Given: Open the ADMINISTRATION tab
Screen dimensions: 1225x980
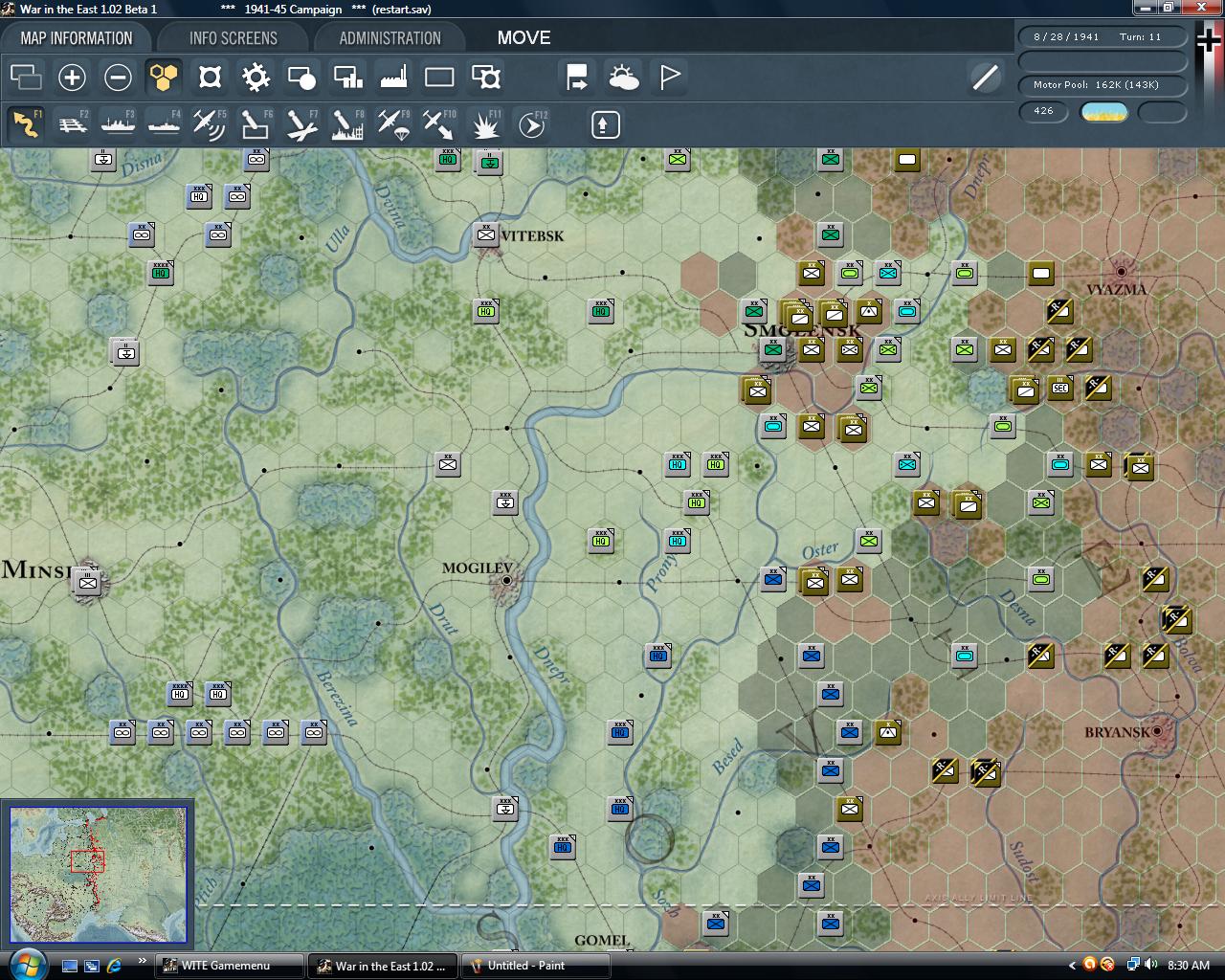Looking at the screenshot, I should 390,38.
